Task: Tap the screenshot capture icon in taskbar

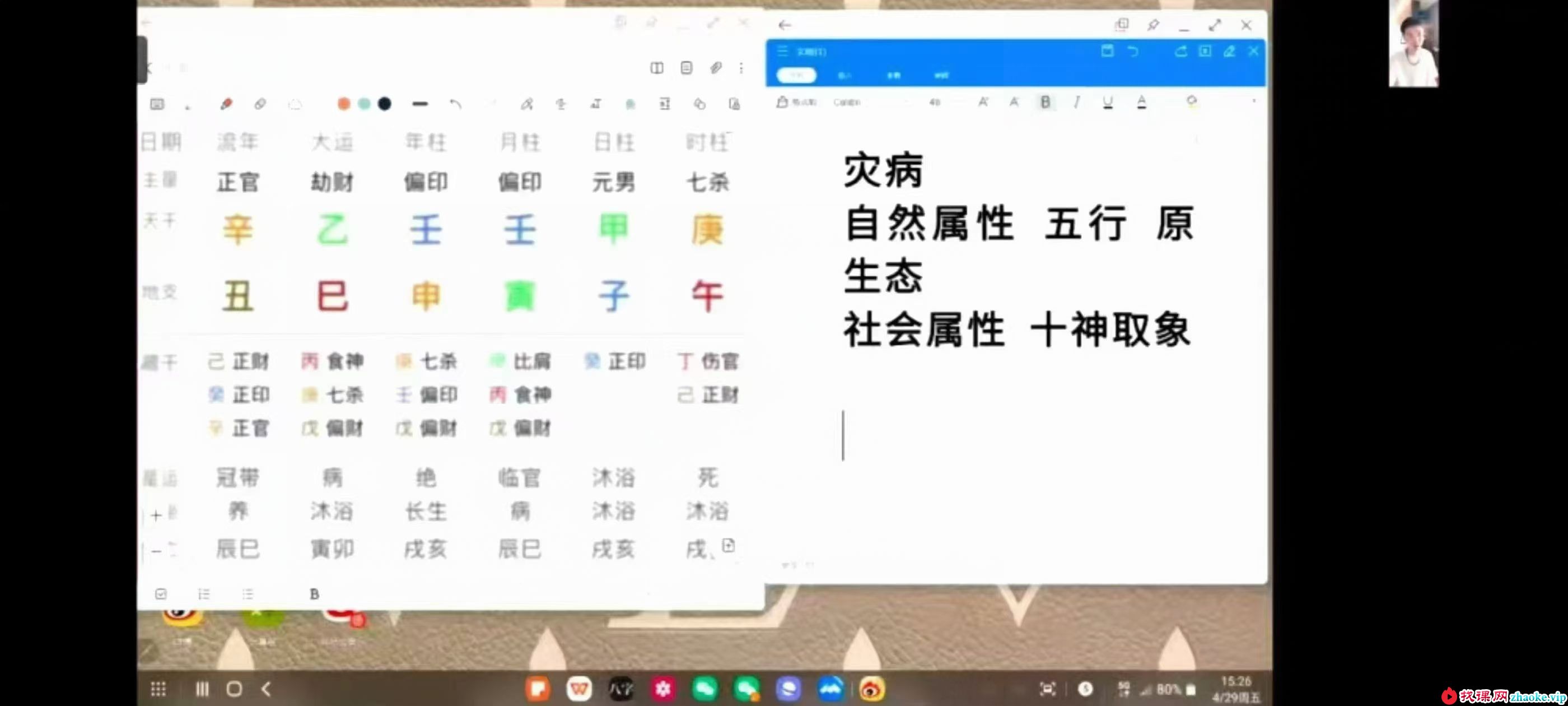Action: pyautogui.click(x=1048, y=689)
